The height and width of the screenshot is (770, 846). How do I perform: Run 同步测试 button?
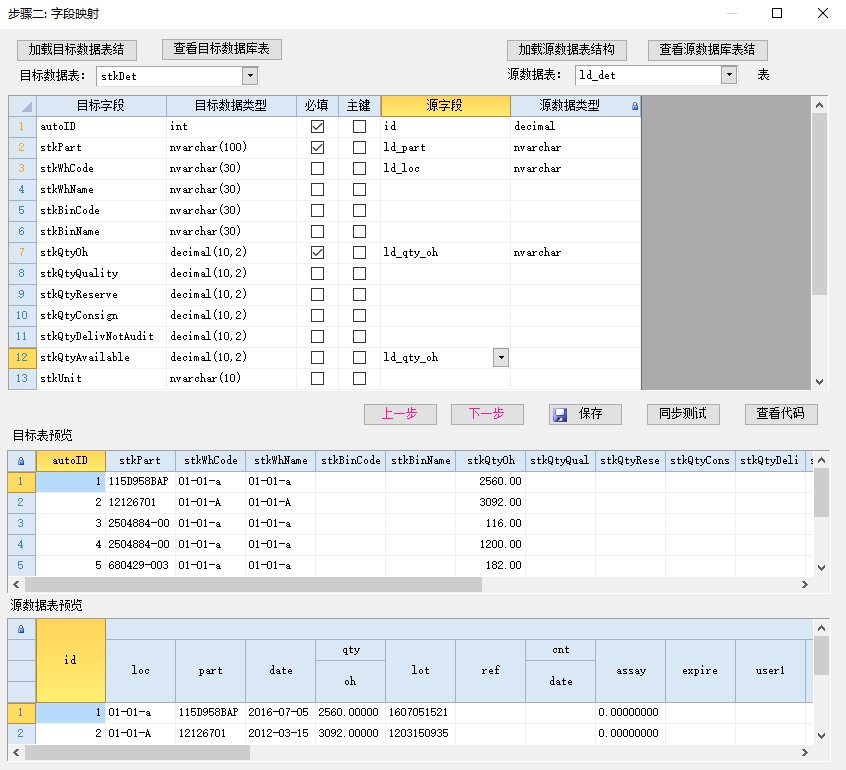(683, 414)
